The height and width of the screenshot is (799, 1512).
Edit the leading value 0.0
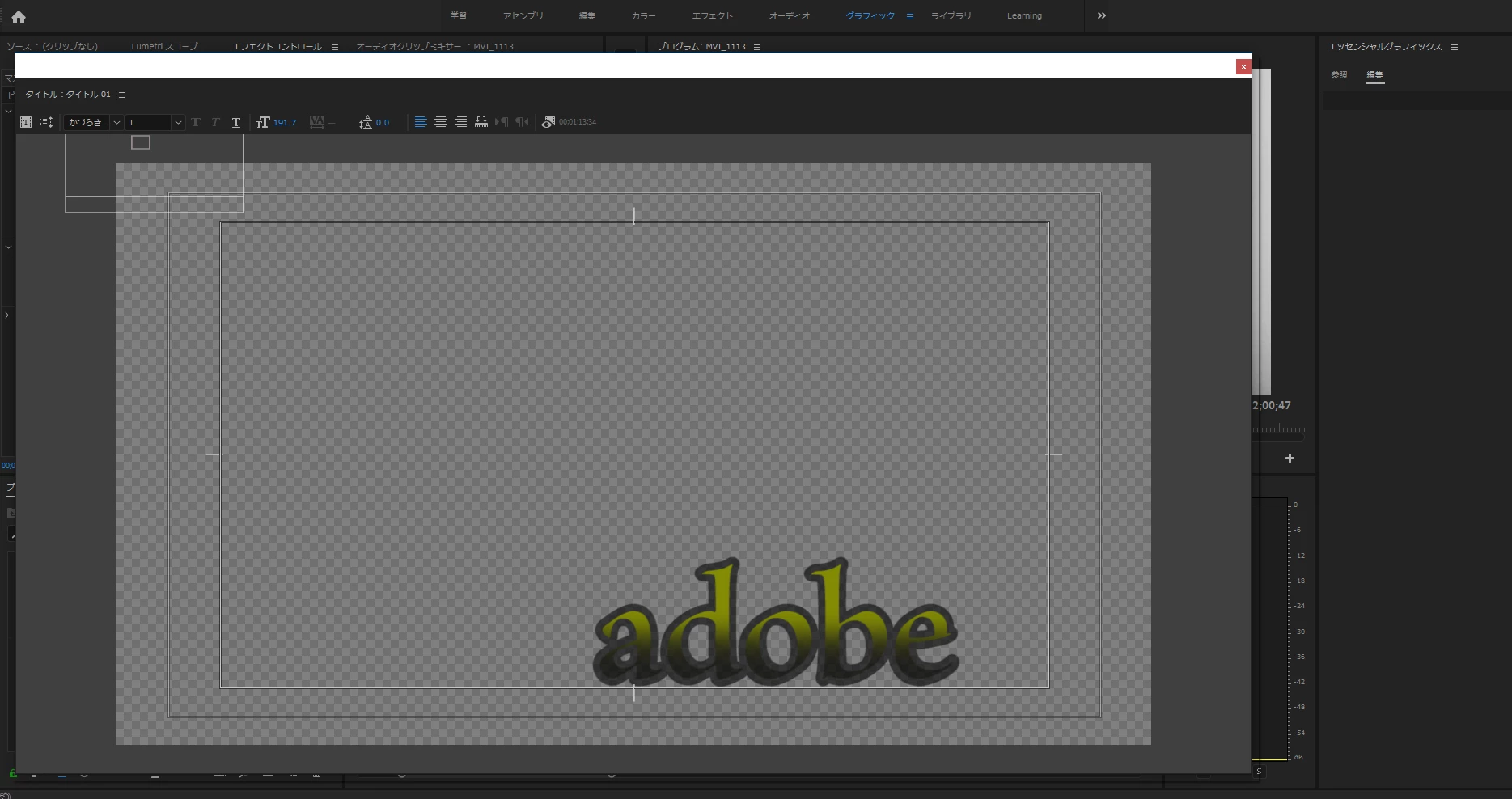pyautogui.click(x=383, y=122)
